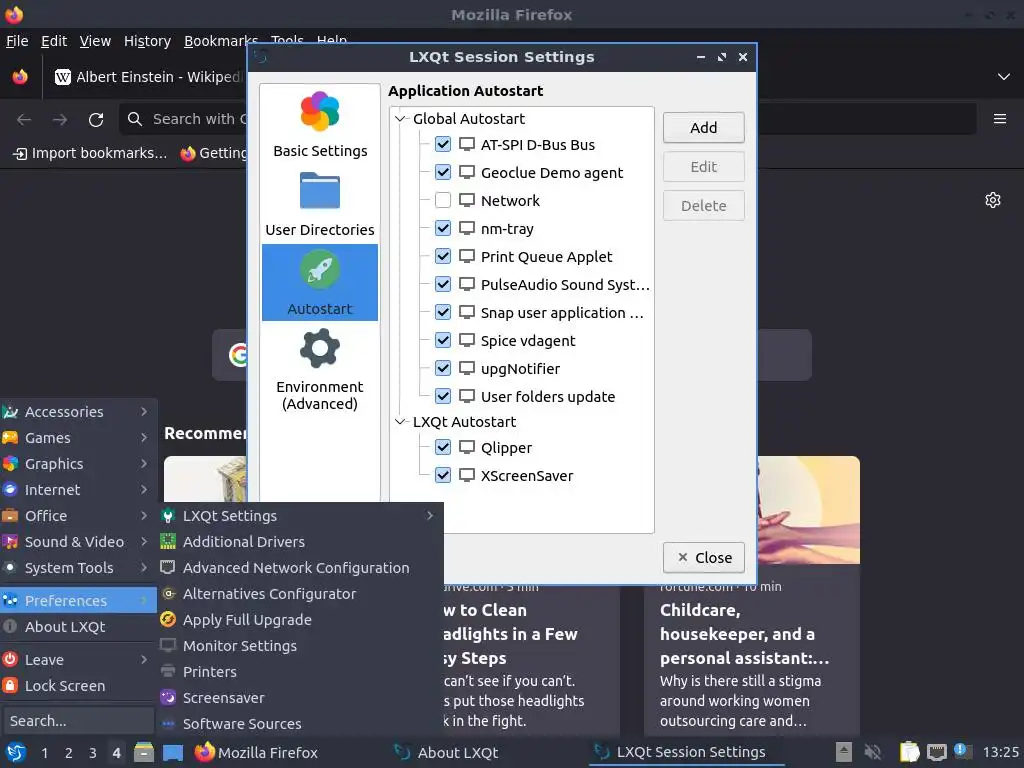Click the Add autostart button
This screenshot has width=1024, height=768.
(x=703, y=128)
